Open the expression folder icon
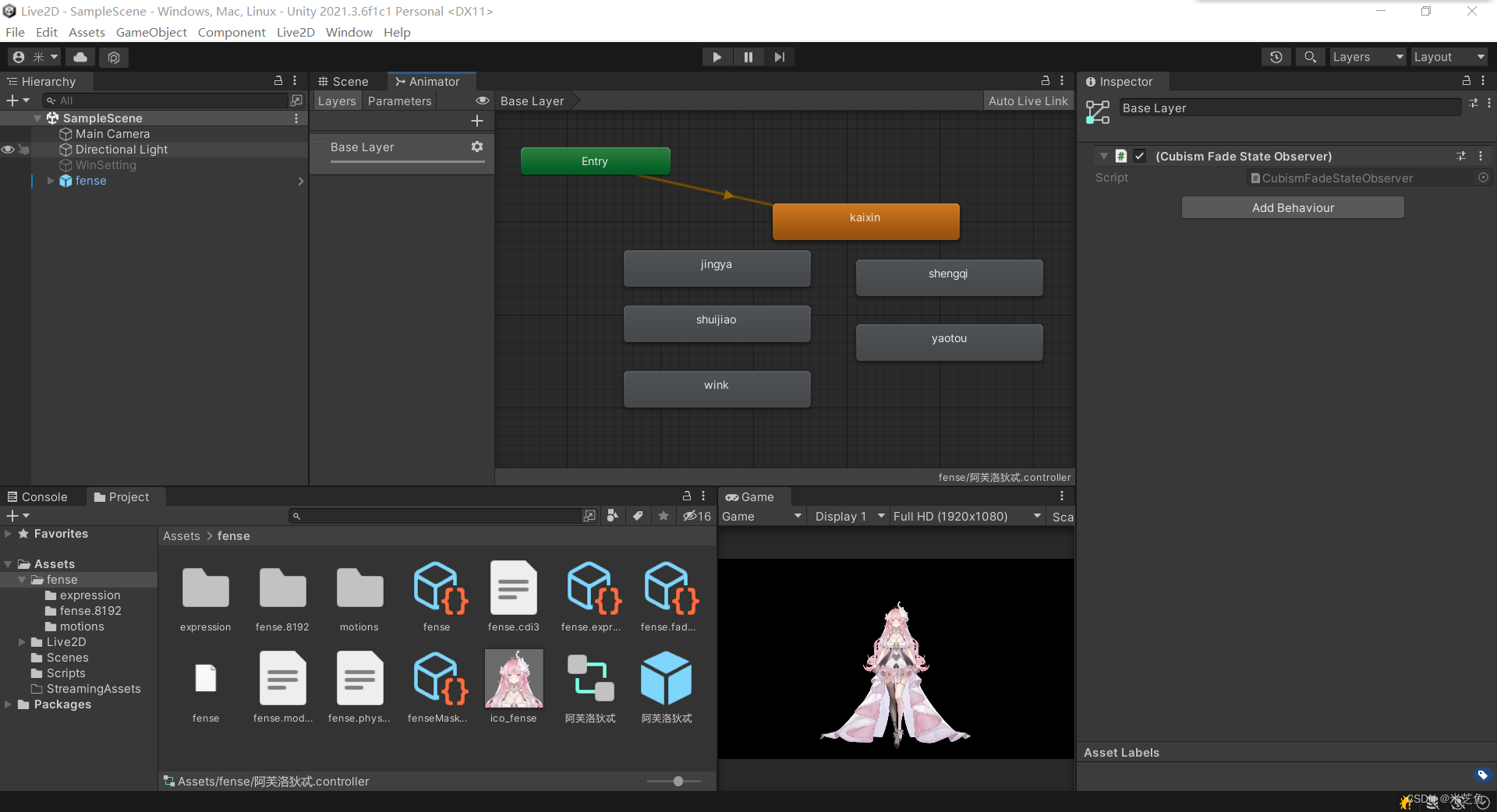This screenshot has height=812, width=1497. tap(205, 588)
